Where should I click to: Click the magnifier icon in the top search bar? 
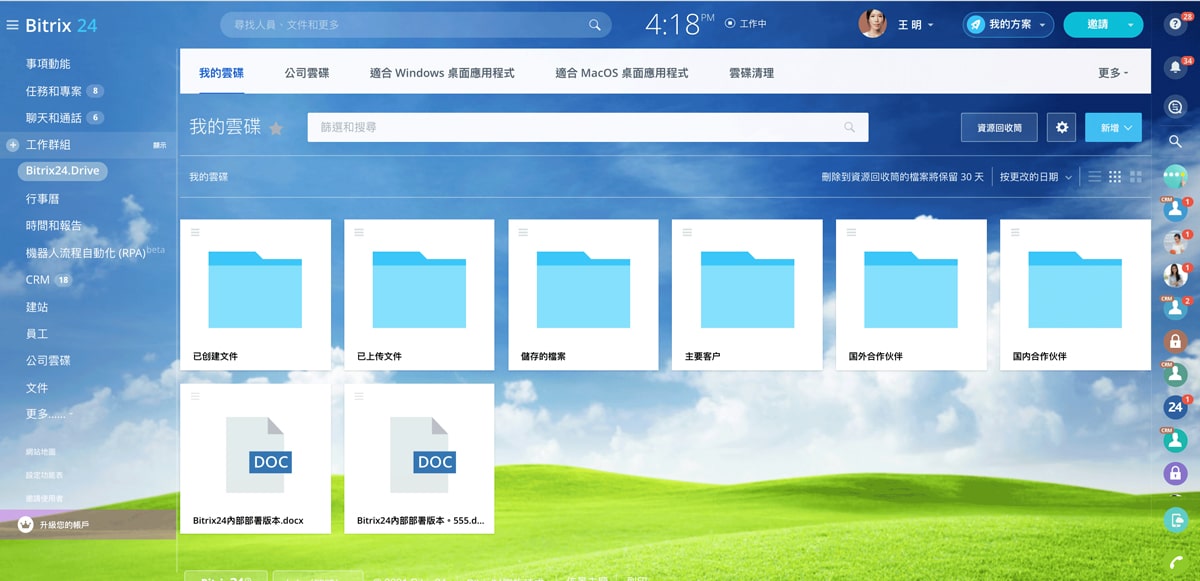(595, 25)
